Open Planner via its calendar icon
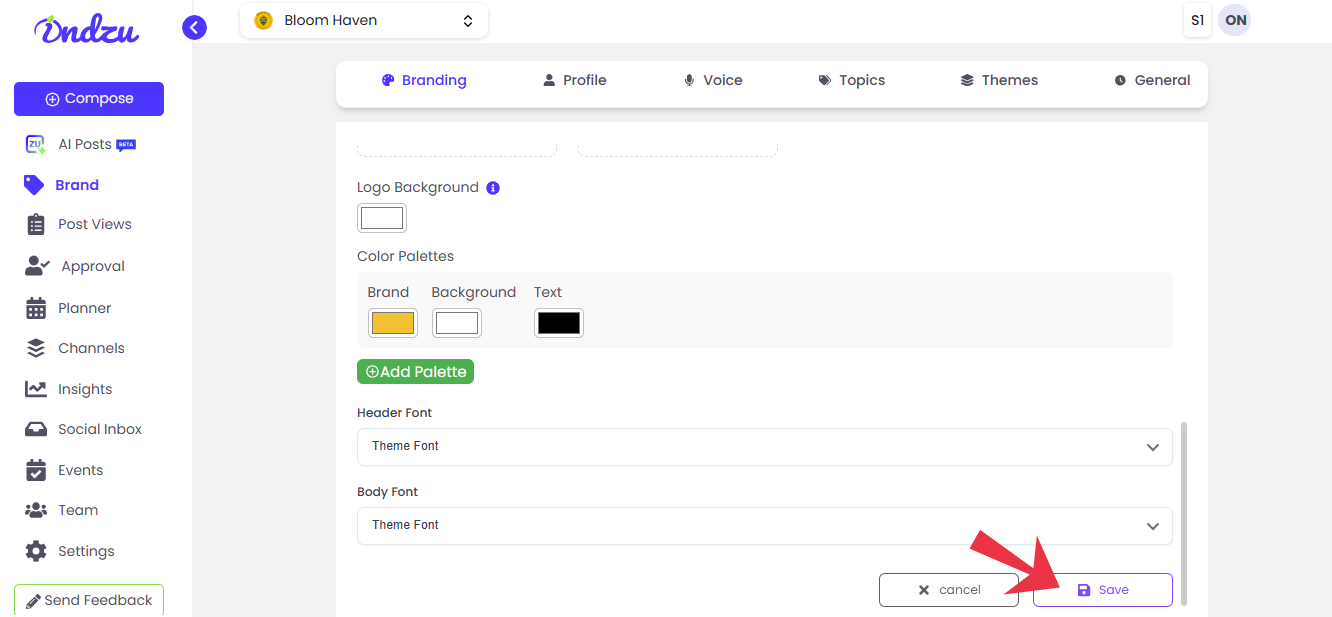 coord(36,308)
